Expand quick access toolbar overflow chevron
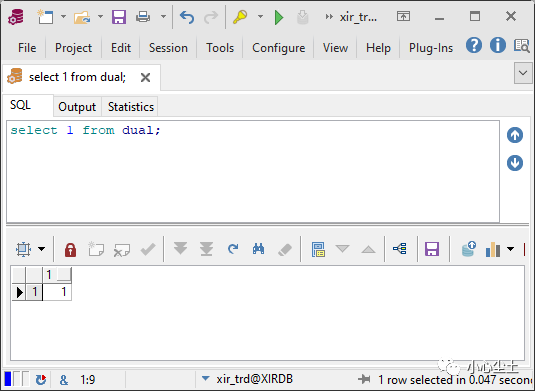 [329, 17]
